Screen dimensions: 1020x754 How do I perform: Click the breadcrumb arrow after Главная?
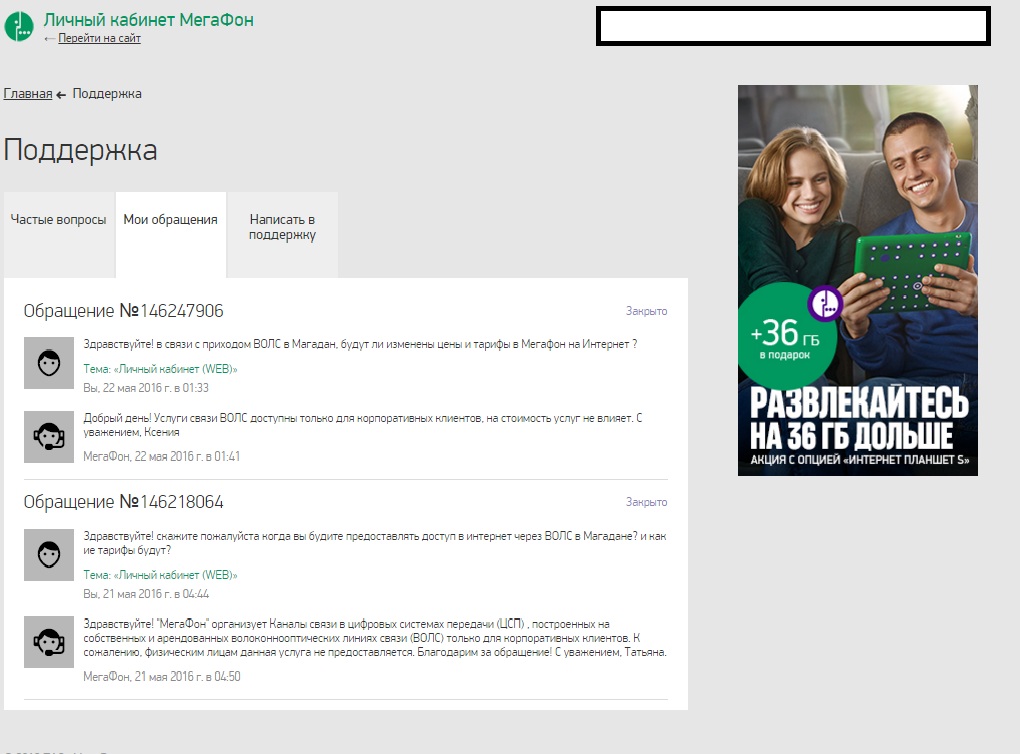pyautogui.click(x=61, y=94)
